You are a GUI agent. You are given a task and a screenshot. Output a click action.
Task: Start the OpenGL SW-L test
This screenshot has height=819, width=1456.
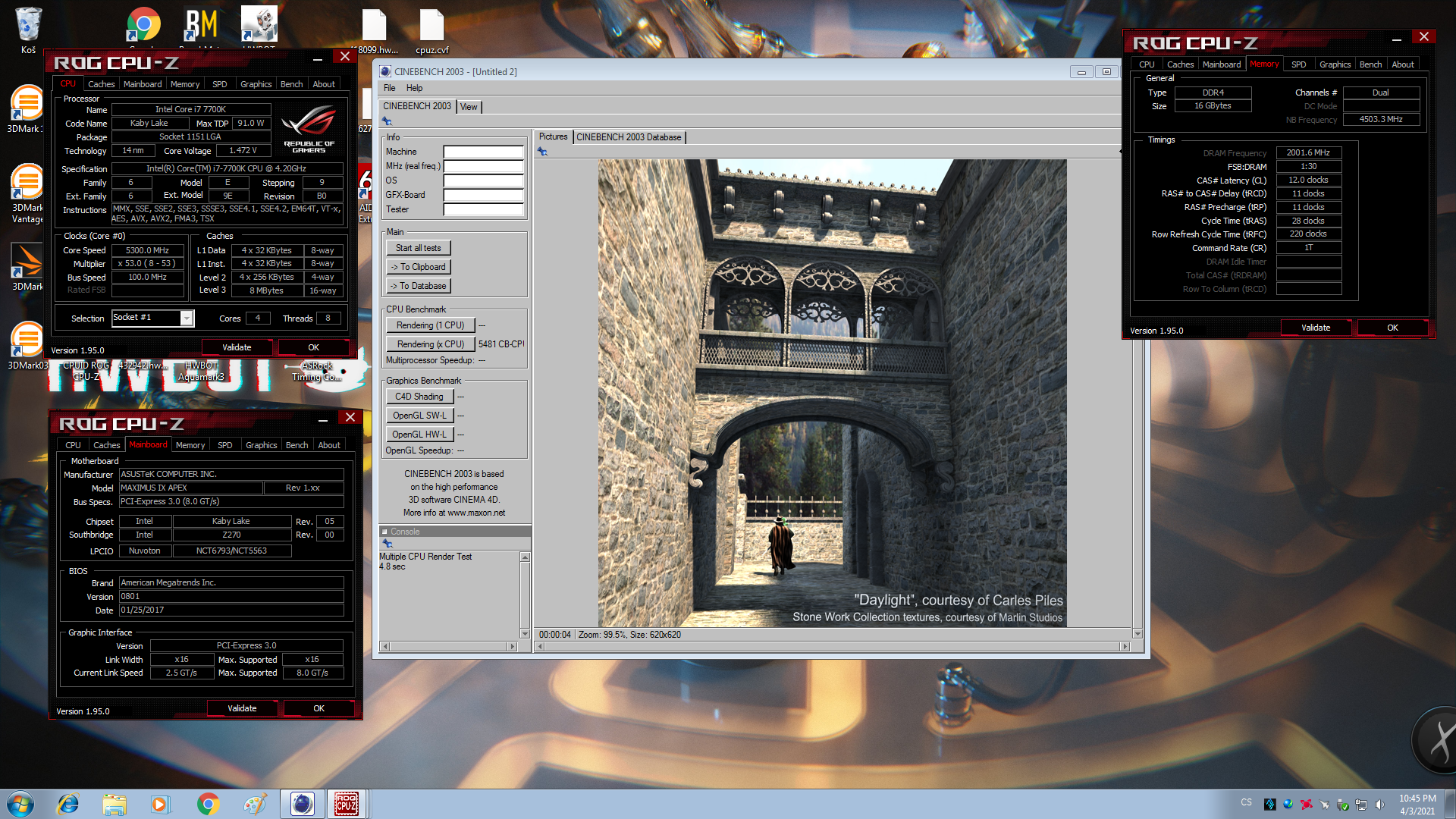tap(419, 416)
